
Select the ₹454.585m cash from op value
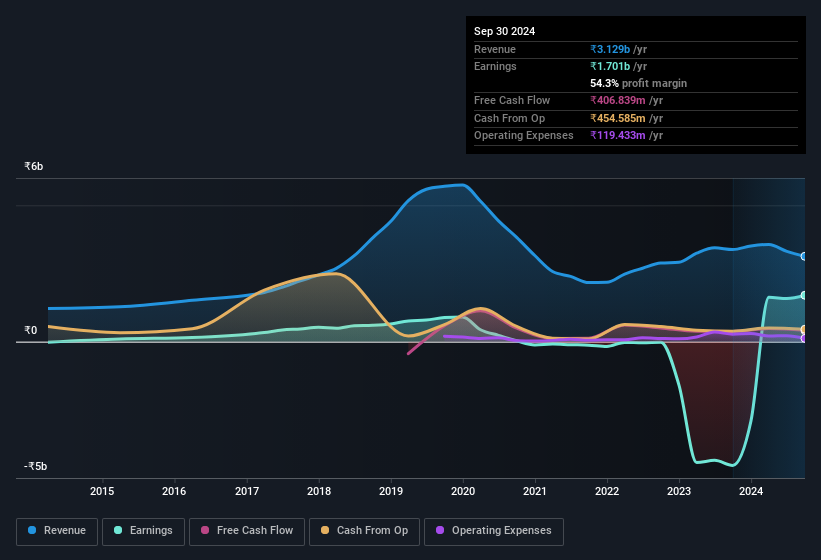[x=618, y=118]
